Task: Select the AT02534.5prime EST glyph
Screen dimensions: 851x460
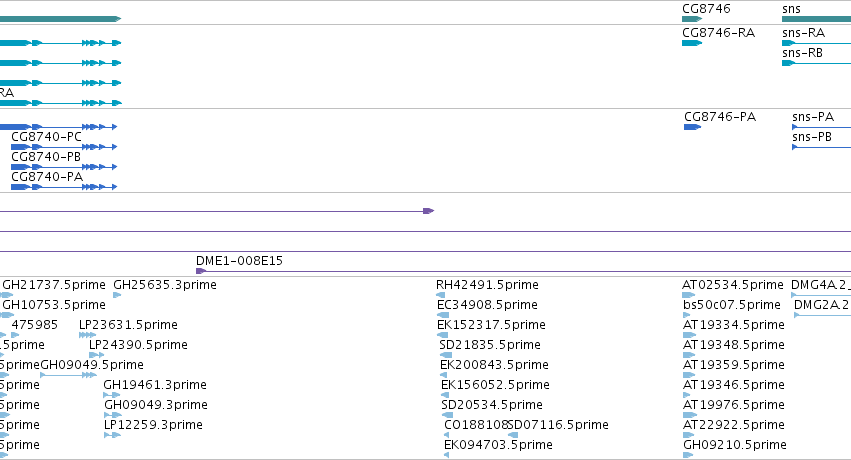Action: (689, 295)
